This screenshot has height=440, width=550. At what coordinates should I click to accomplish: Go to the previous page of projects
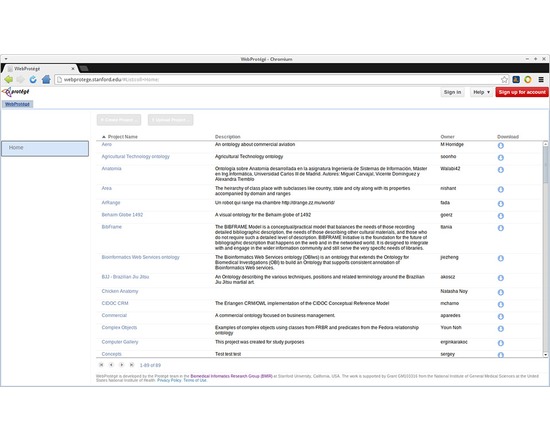(x=111, y=365)
